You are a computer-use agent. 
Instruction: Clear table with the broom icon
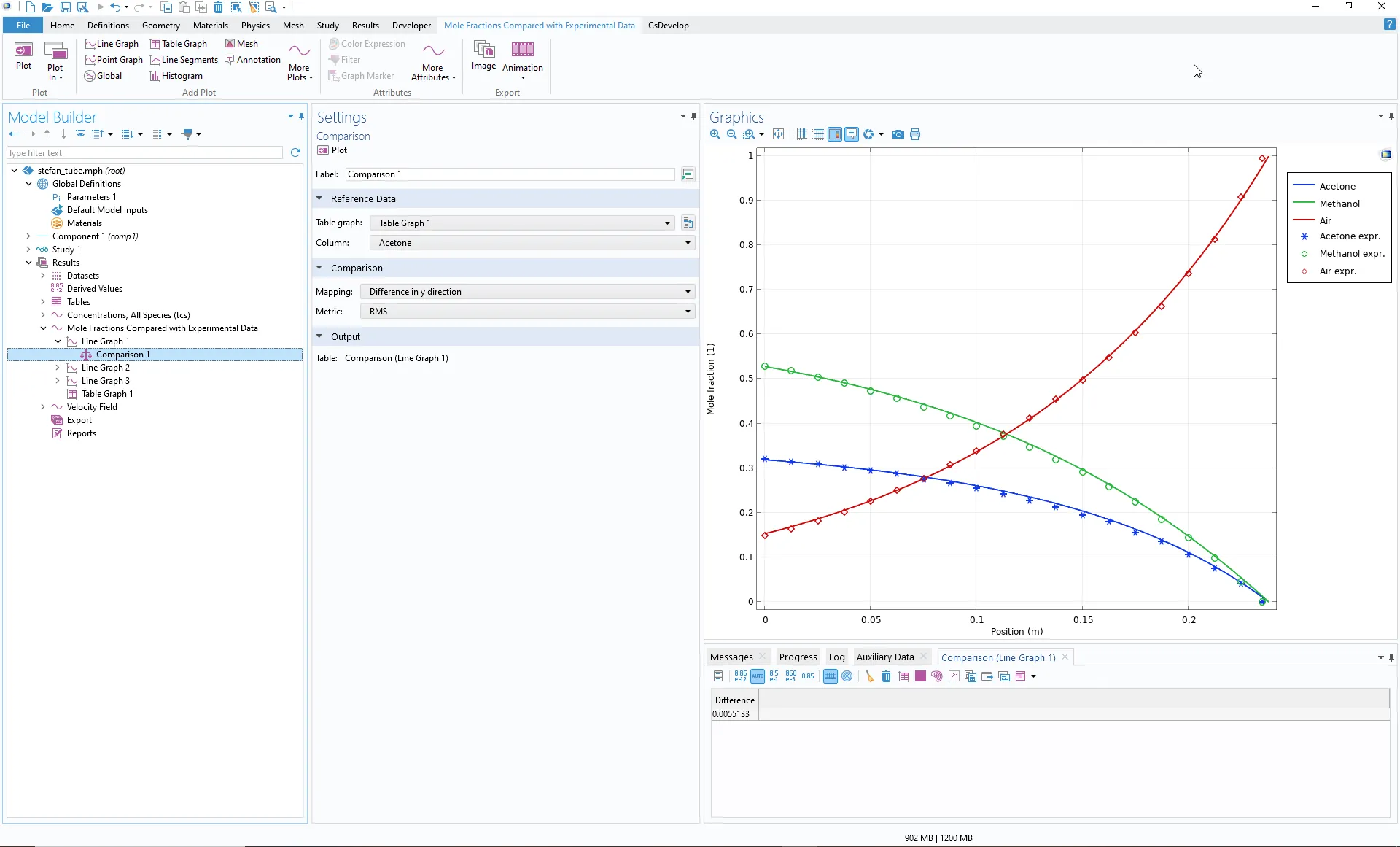coord(869,676)
